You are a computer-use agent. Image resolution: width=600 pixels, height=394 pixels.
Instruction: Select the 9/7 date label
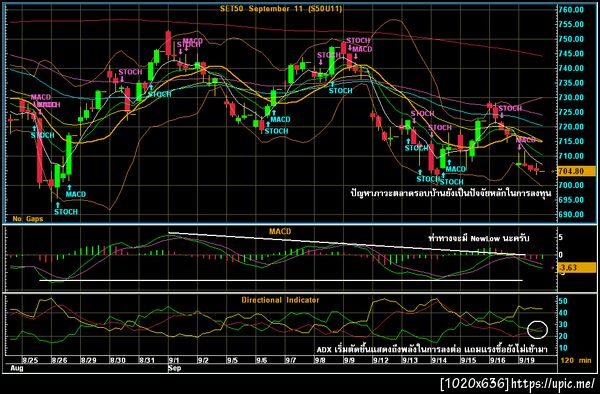click(291, 360)
